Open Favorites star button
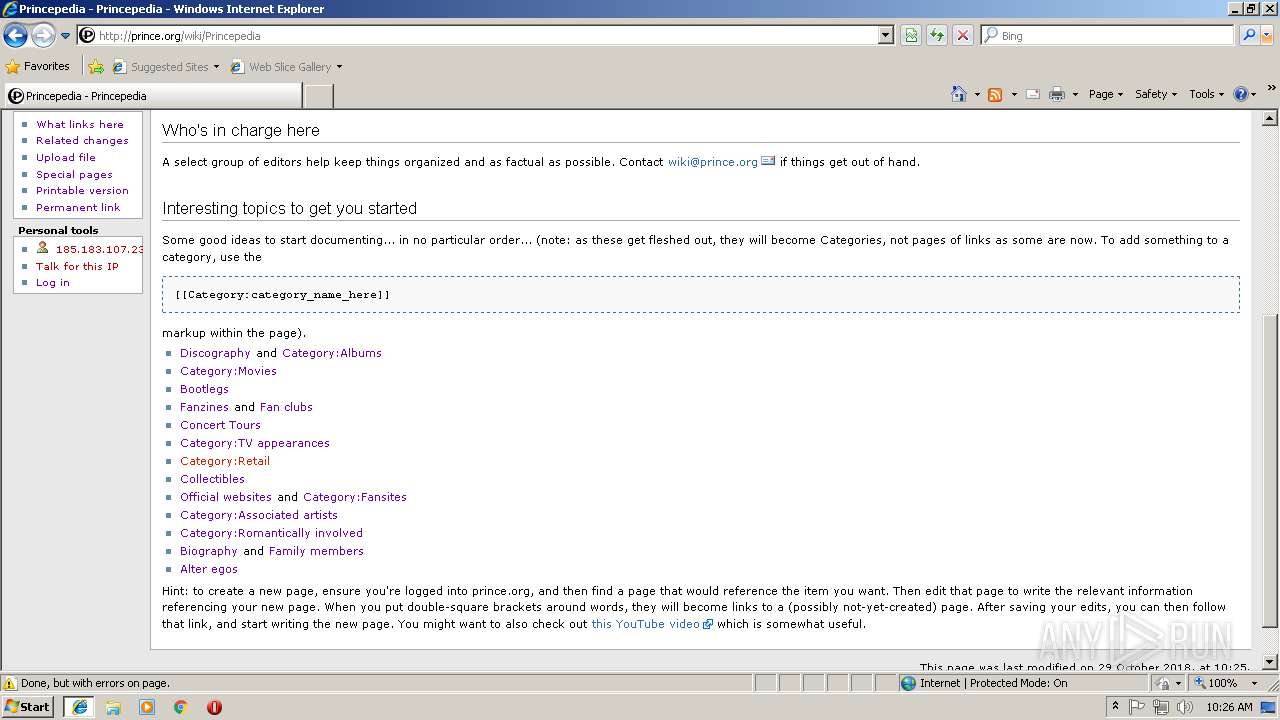1280x720 pixels. (x=38, y=66)
